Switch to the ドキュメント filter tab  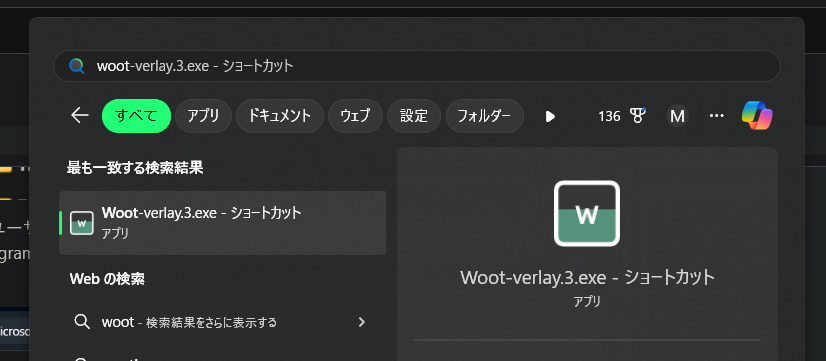(280, 116)
